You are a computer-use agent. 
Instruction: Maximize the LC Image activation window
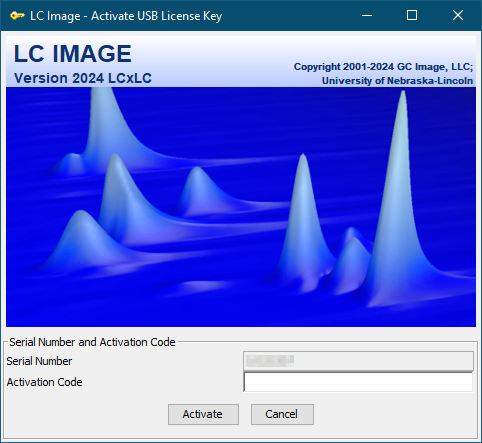click(x=412, y=15)
